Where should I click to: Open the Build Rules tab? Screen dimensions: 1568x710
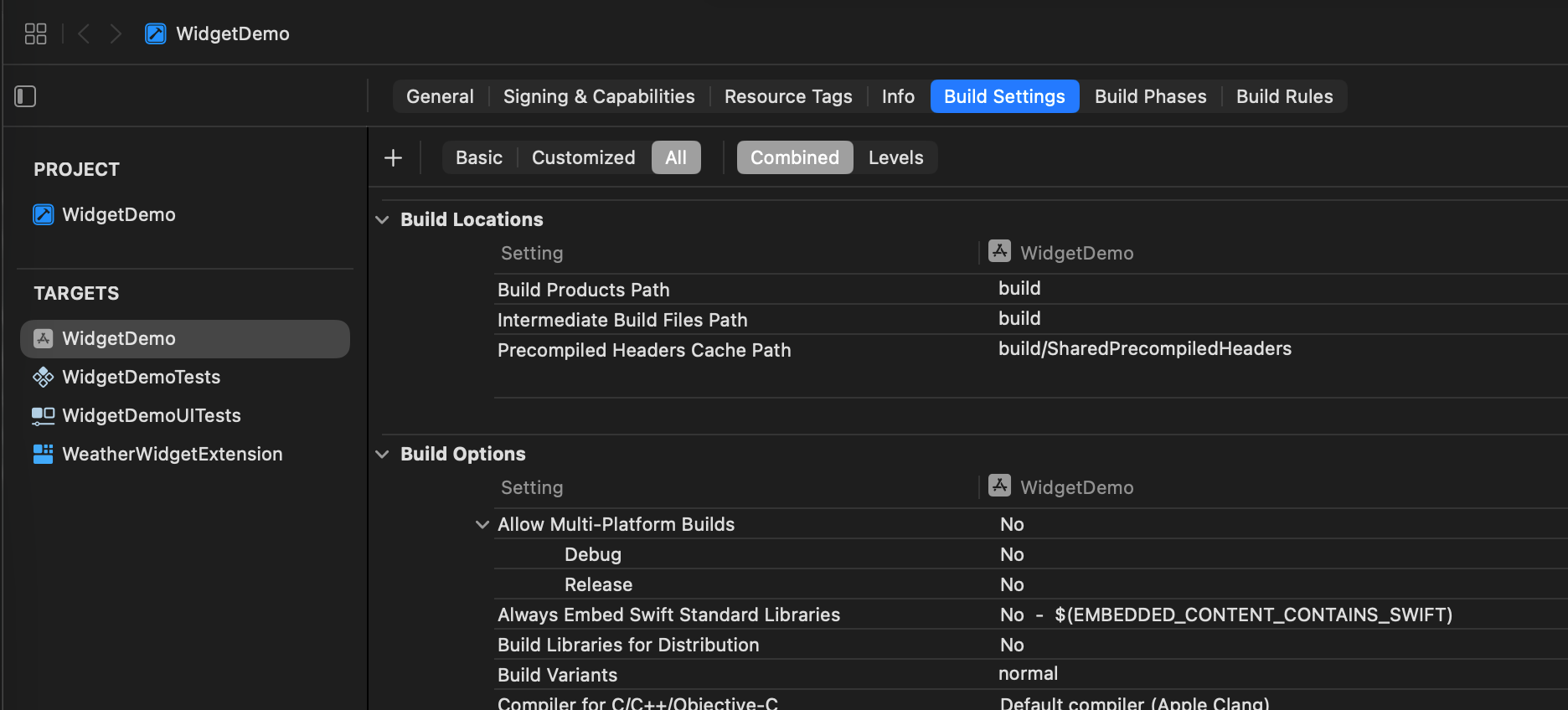click(1284, 96)
